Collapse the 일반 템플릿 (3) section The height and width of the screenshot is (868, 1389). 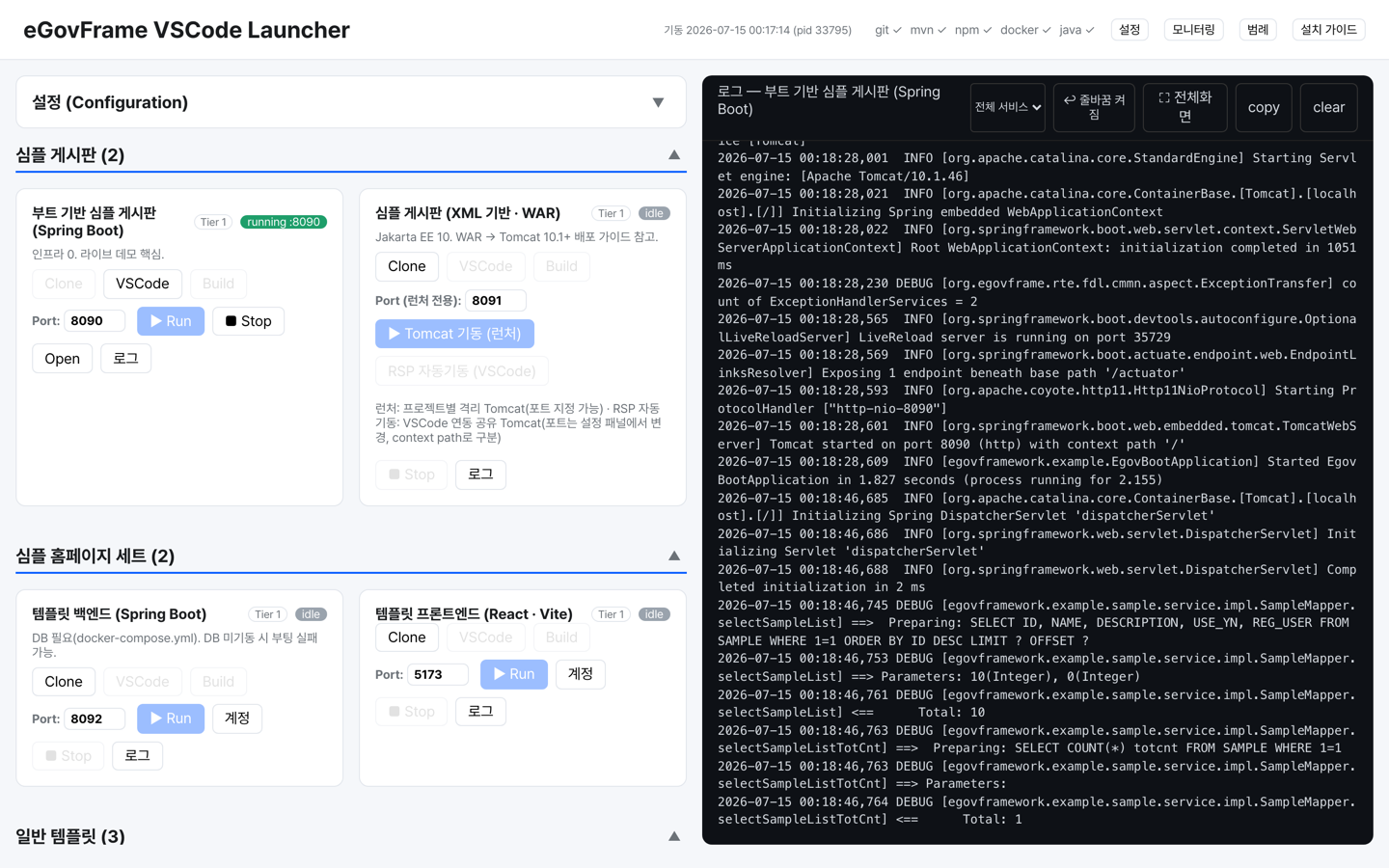[674, 836]
